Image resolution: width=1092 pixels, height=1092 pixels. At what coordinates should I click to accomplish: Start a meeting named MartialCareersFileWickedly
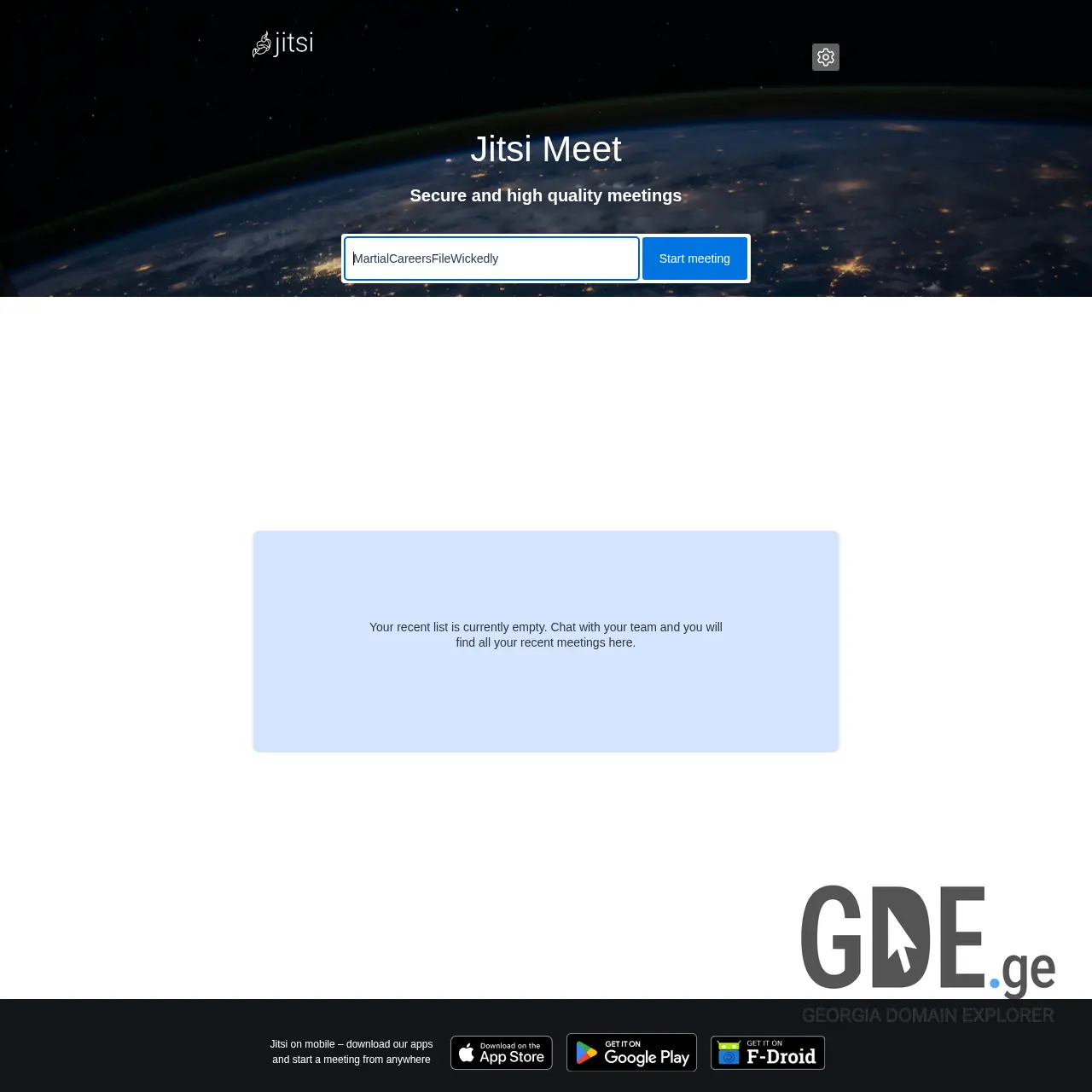(x=694, y=258)
